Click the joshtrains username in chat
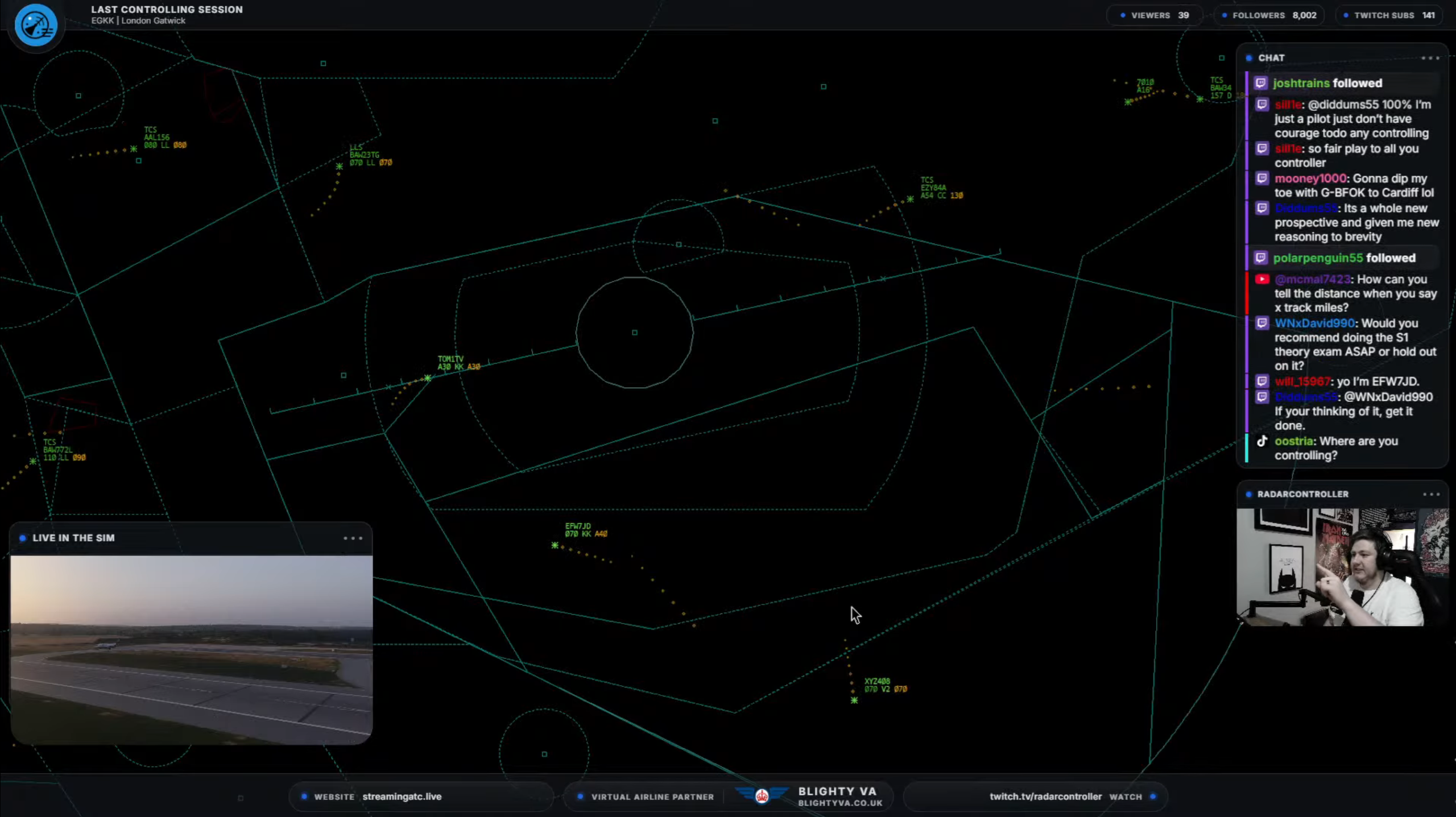The image size is (1456, 817). 1301,83
